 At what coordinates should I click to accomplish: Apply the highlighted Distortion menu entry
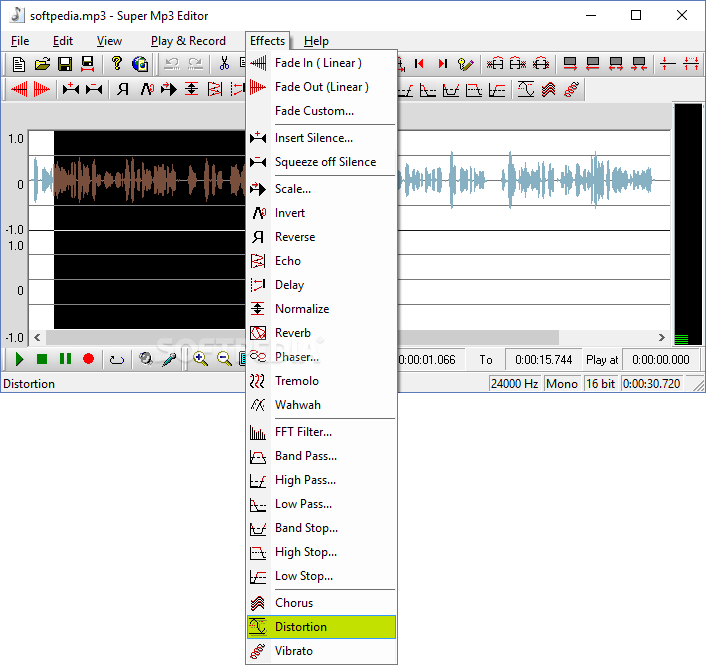(x=321, y=627)
